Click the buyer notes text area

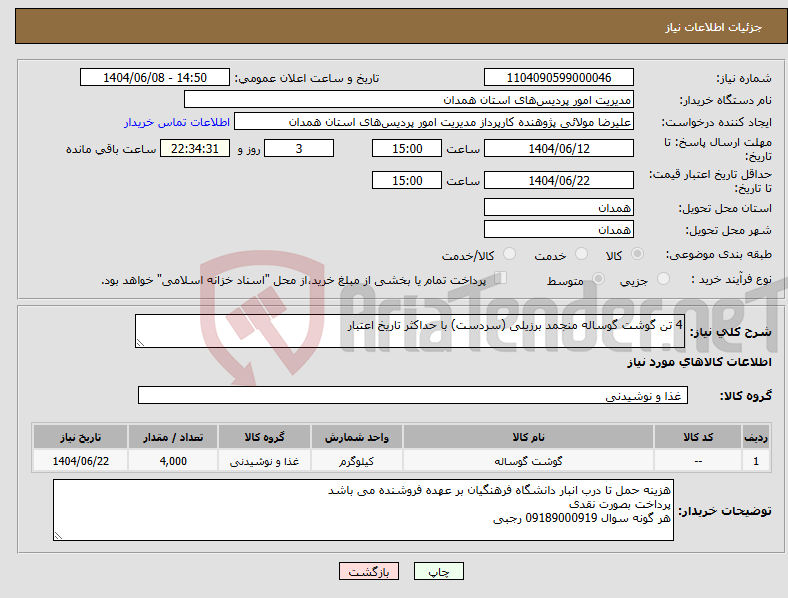click(x=363, y=510)
